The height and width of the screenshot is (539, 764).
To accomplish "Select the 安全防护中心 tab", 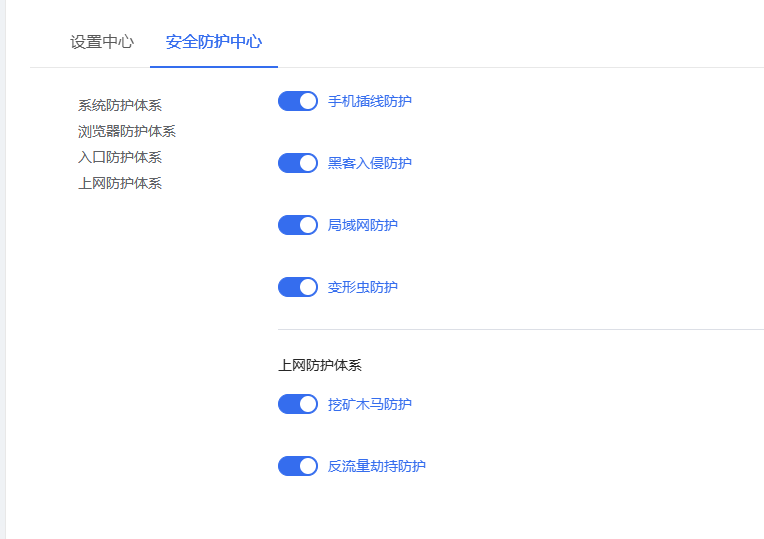I will coord(214,42).
